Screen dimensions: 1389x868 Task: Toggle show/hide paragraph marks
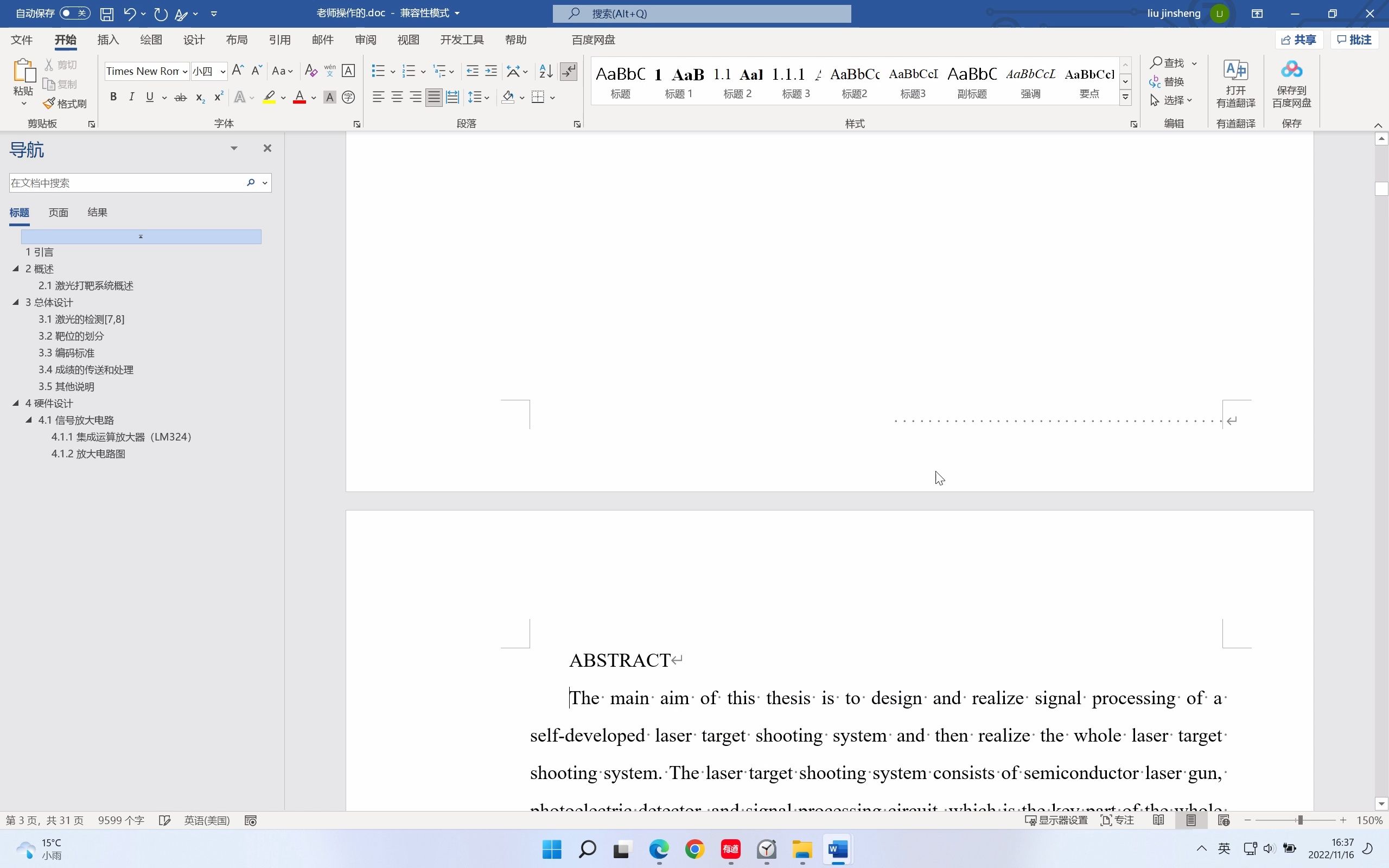pyautogui.click(x=568, y=71)
